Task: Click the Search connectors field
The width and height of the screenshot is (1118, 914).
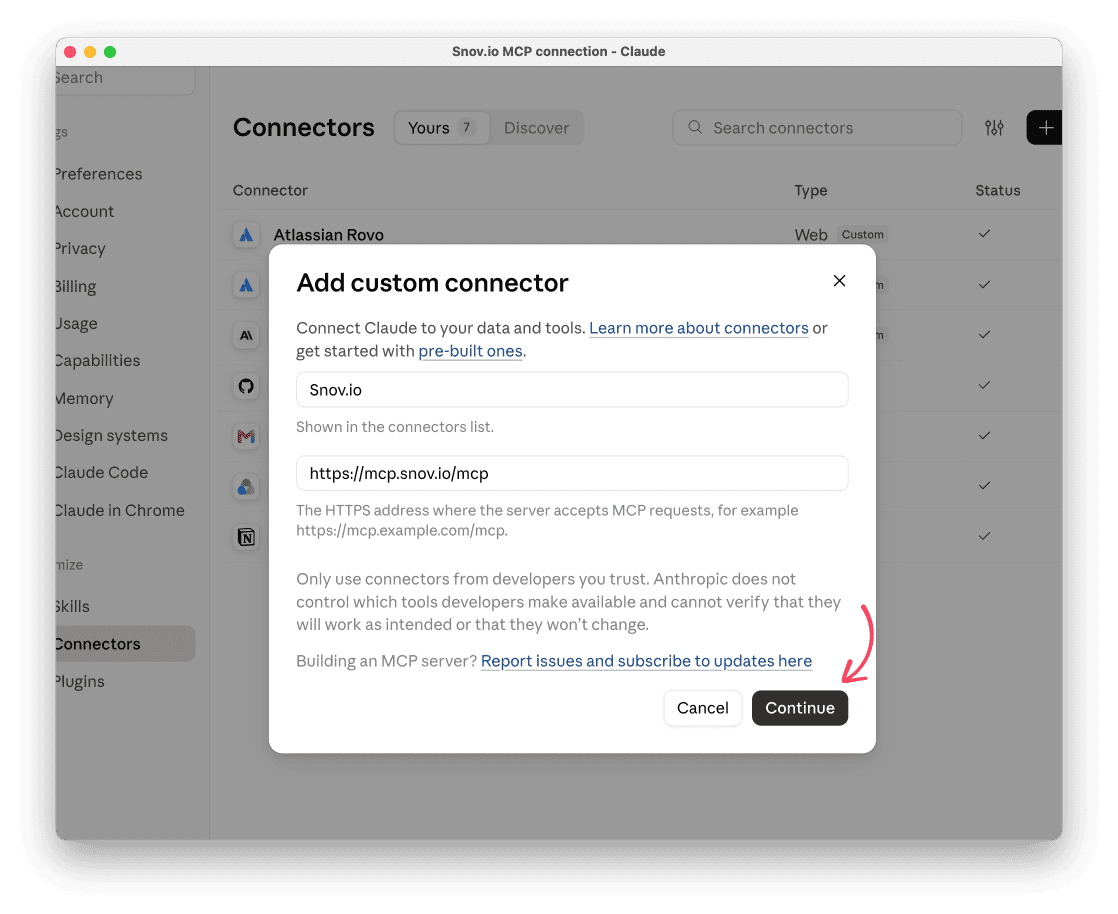Action: pyautogui.click(x=817, y=128)
